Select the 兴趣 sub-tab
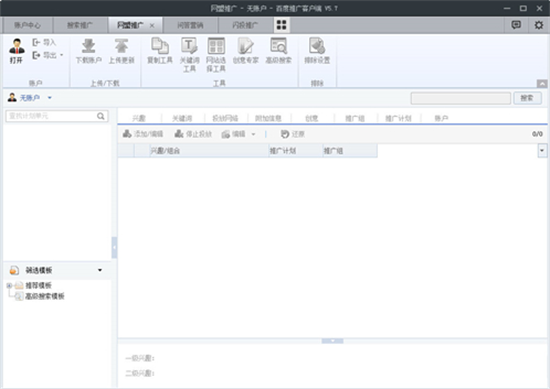 point(139,118)
